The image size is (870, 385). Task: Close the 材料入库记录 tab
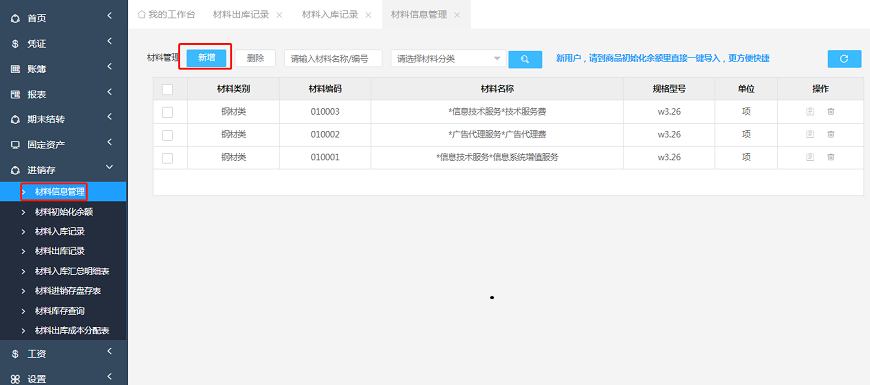(368, 15)
